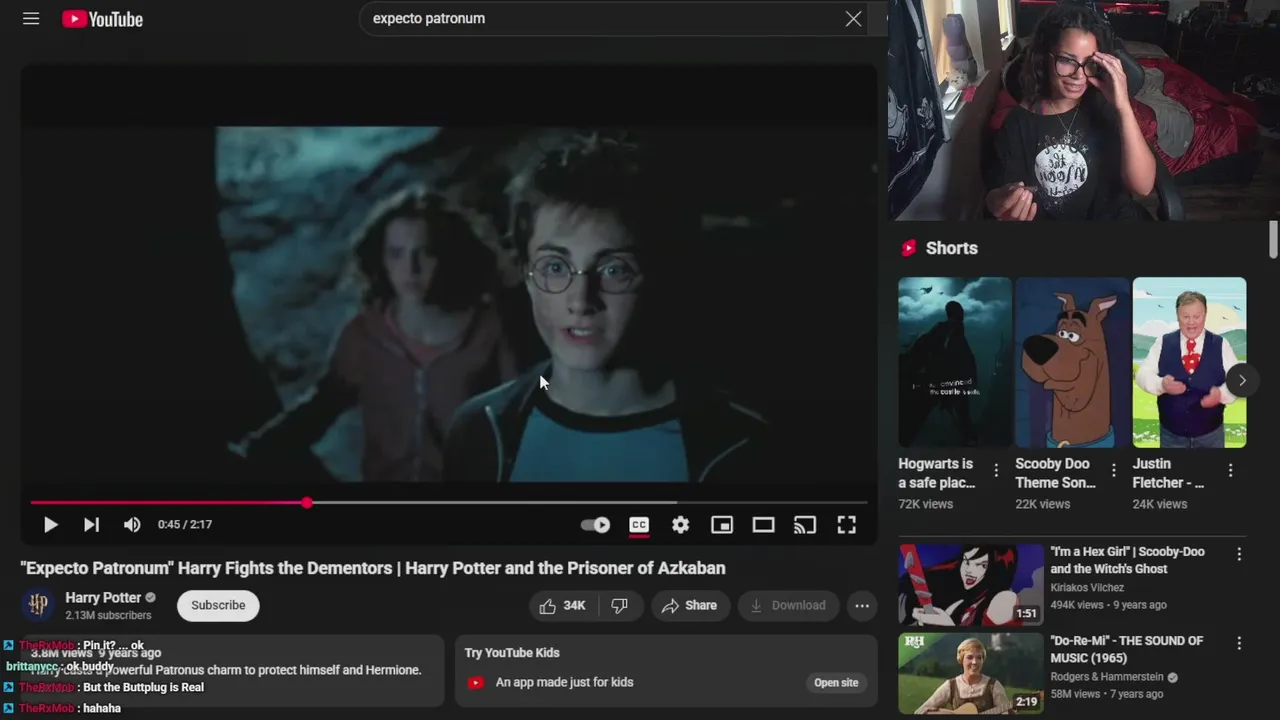
Task: Open options for Scooby Doo short
Action: click(x=1113, y=470)
